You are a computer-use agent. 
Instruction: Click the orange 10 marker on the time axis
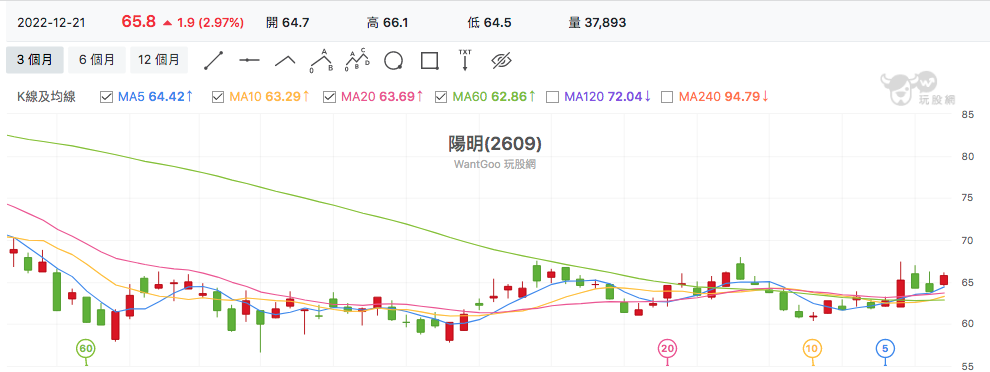point(813,349)
